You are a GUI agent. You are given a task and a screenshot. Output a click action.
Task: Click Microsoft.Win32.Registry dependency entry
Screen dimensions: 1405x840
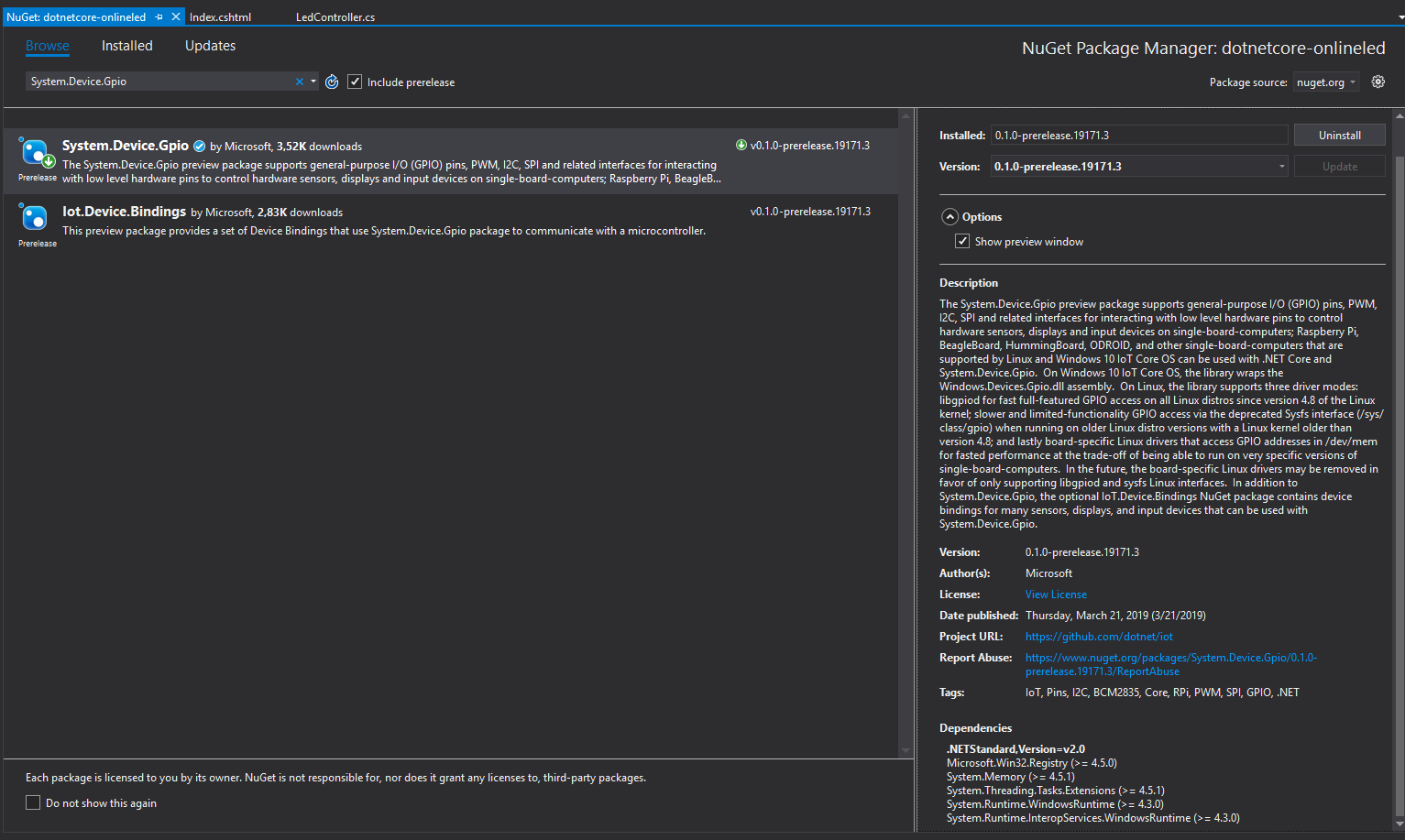click(x=1031, y=763)
